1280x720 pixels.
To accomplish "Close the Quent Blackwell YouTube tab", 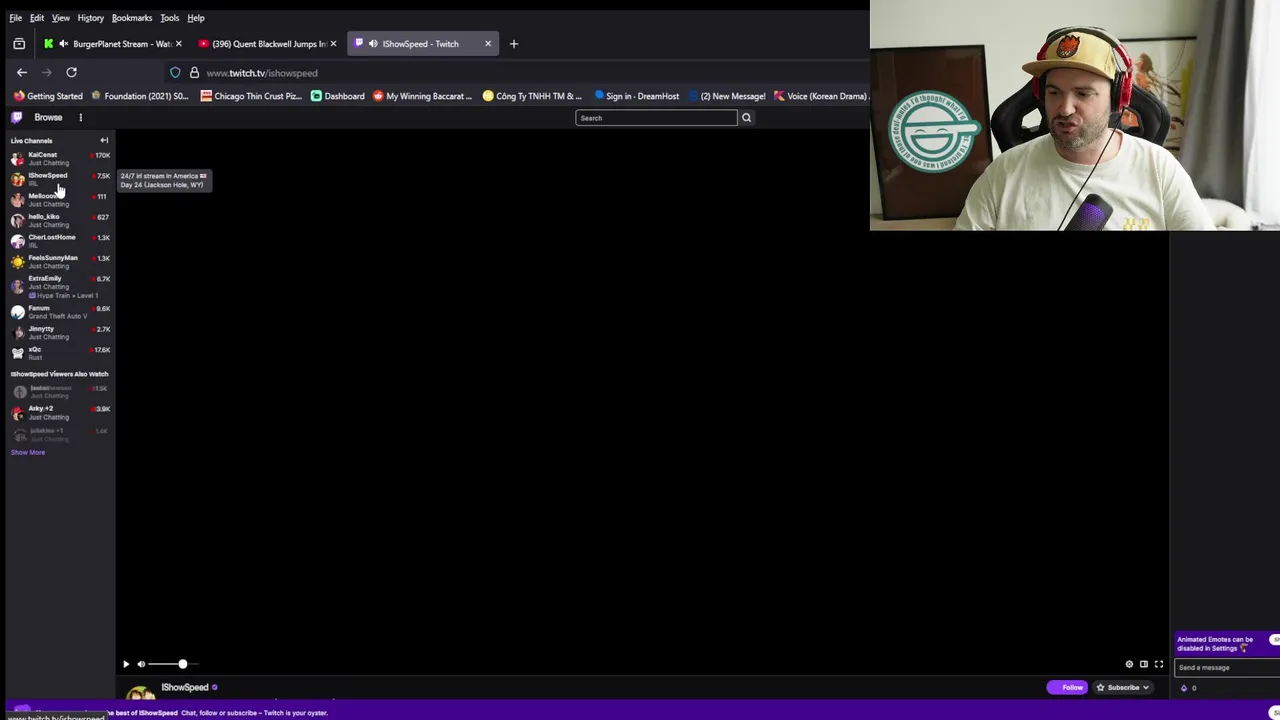I will click(x=333, y=44).
